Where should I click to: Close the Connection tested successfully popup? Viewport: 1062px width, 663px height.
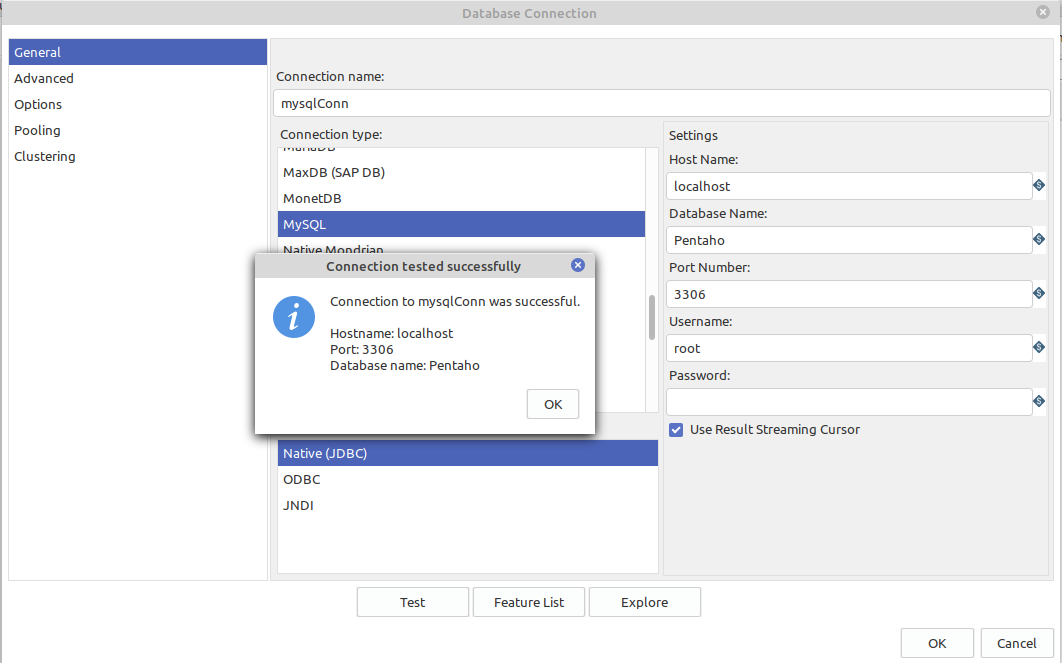pos(577,266)
